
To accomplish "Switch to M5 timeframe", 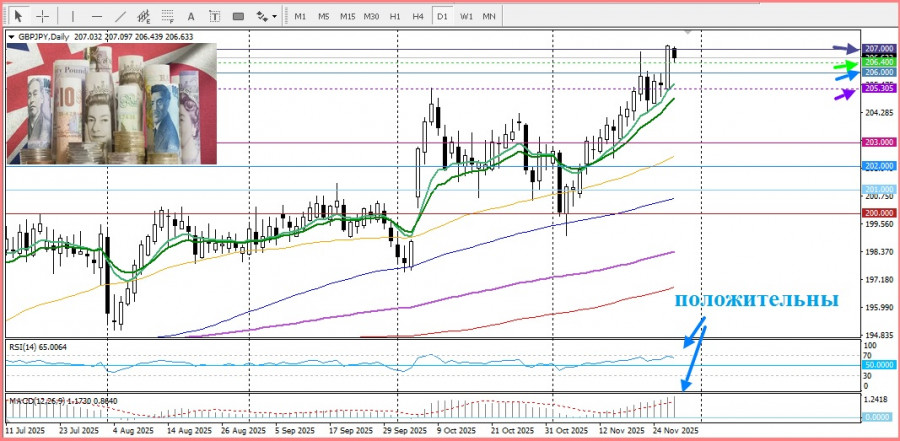I will tap(324, 16).
